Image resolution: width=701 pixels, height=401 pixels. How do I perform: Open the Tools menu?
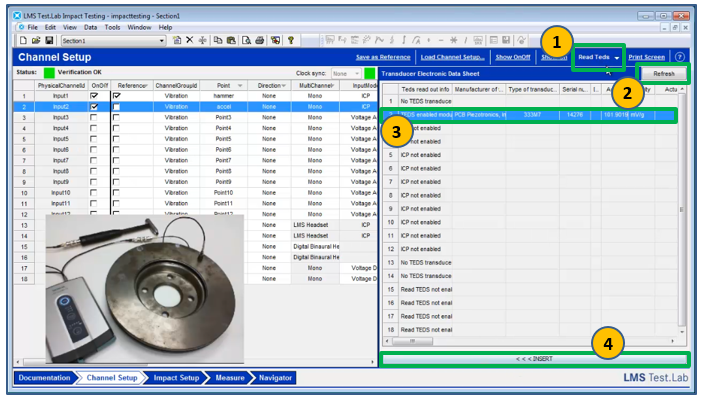tap(113, 27)
